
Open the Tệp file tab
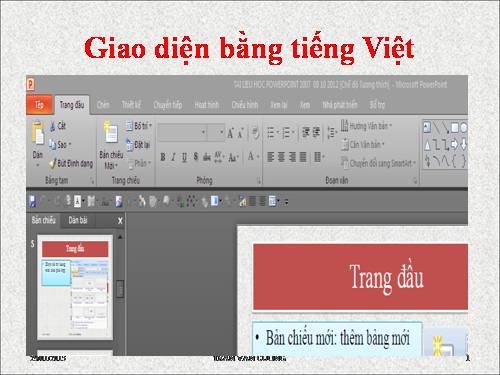(39, 105)
